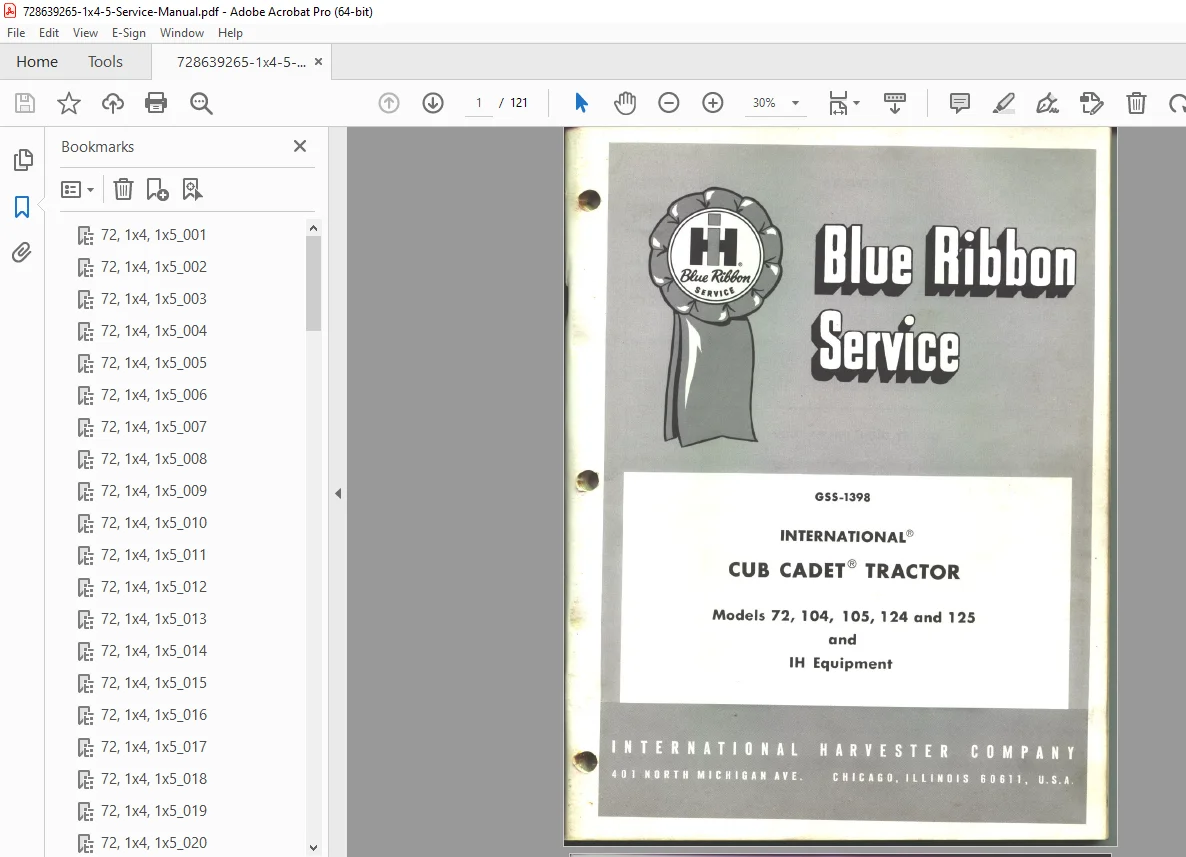Delete selected bookmark with trash icon

[x=123, y=189]
